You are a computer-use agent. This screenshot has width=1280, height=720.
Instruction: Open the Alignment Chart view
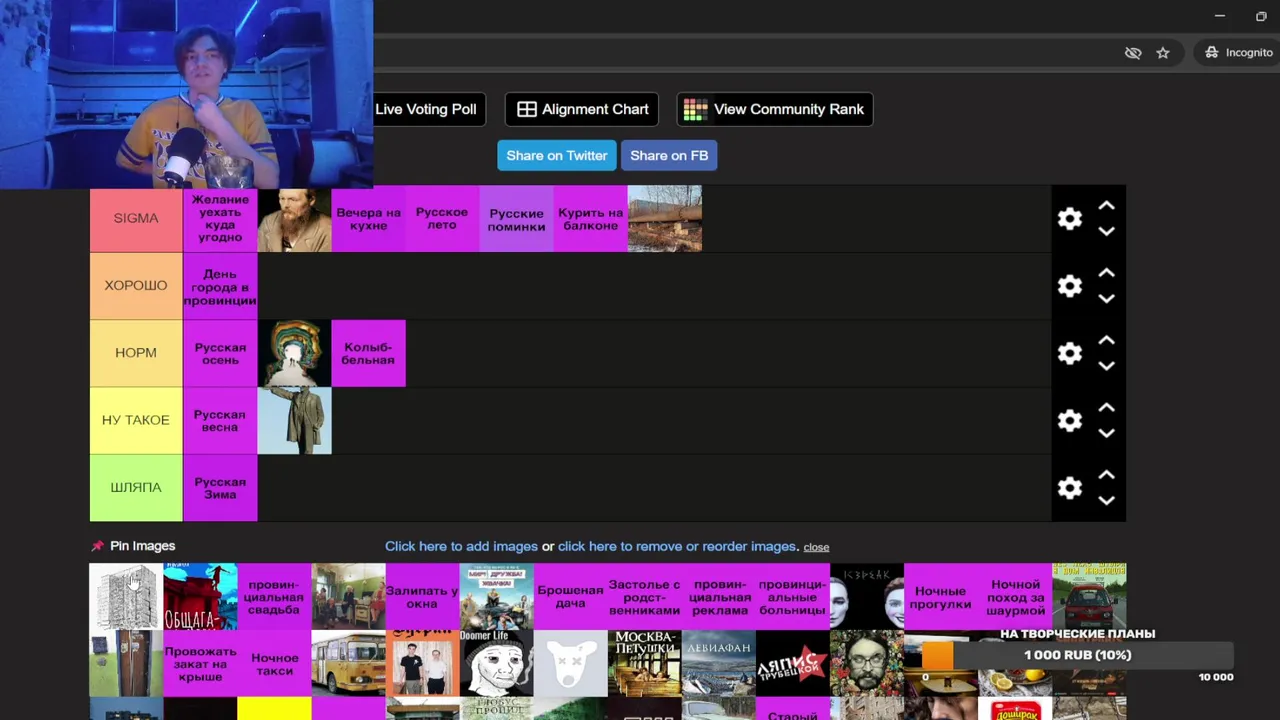point(582,109)
